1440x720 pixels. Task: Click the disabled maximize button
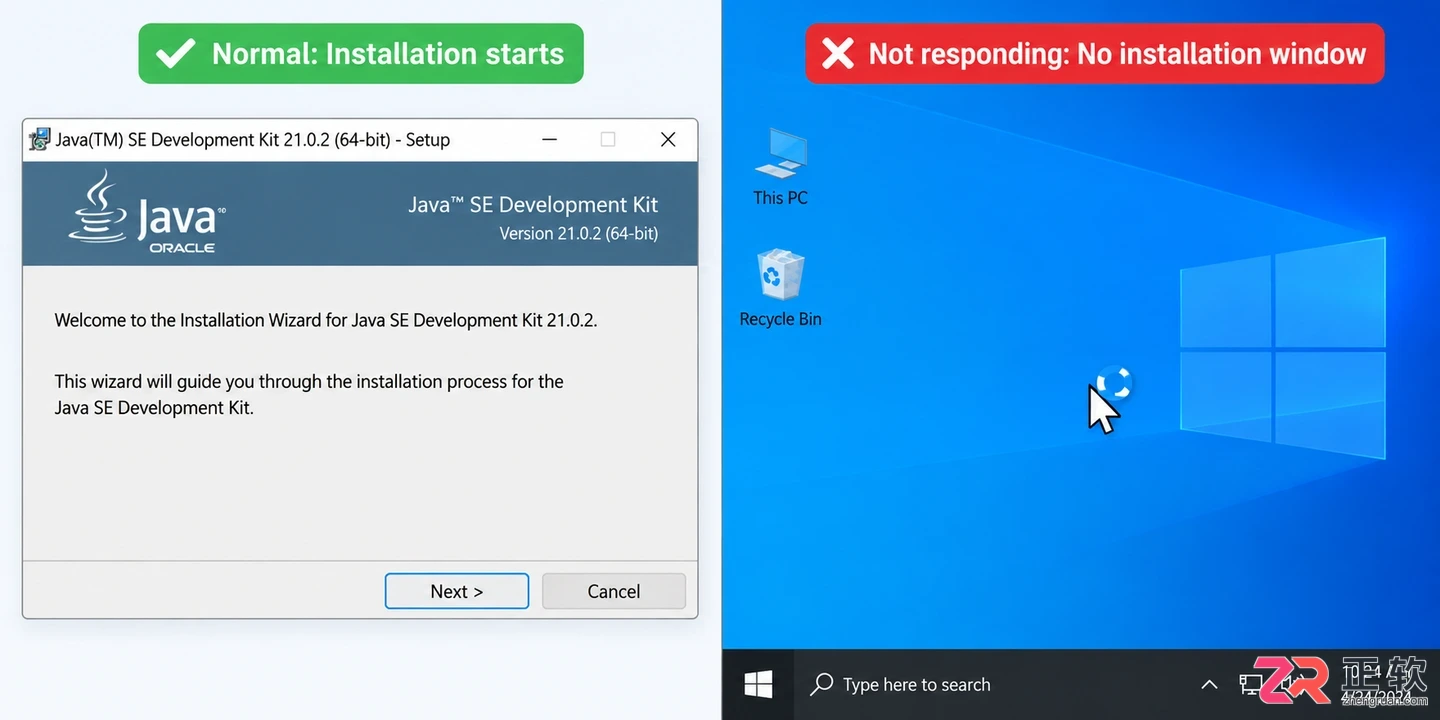point(608,140)
